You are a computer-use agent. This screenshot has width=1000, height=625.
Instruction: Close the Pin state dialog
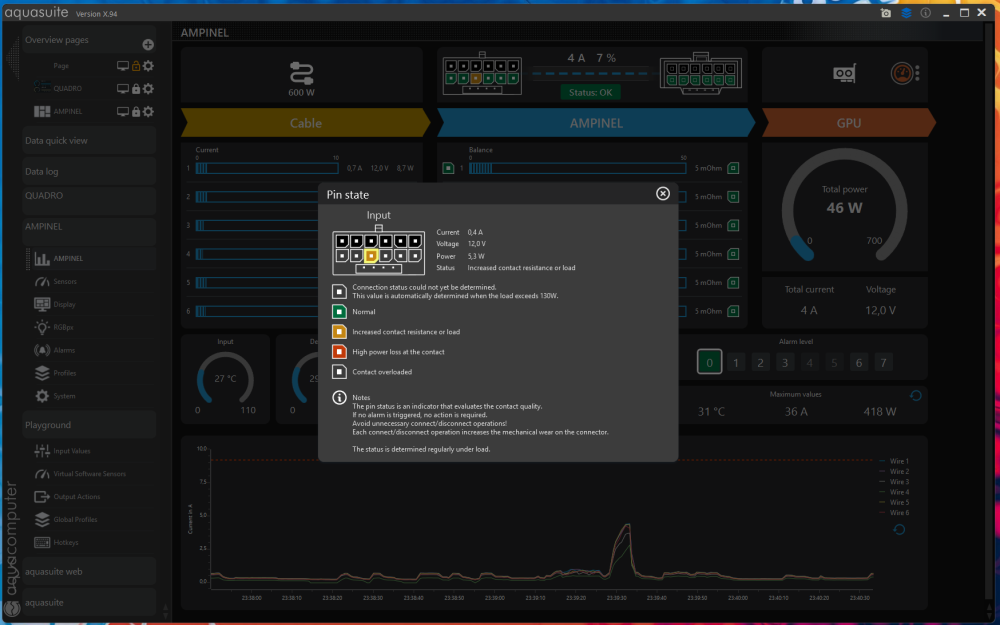[663, 193]
